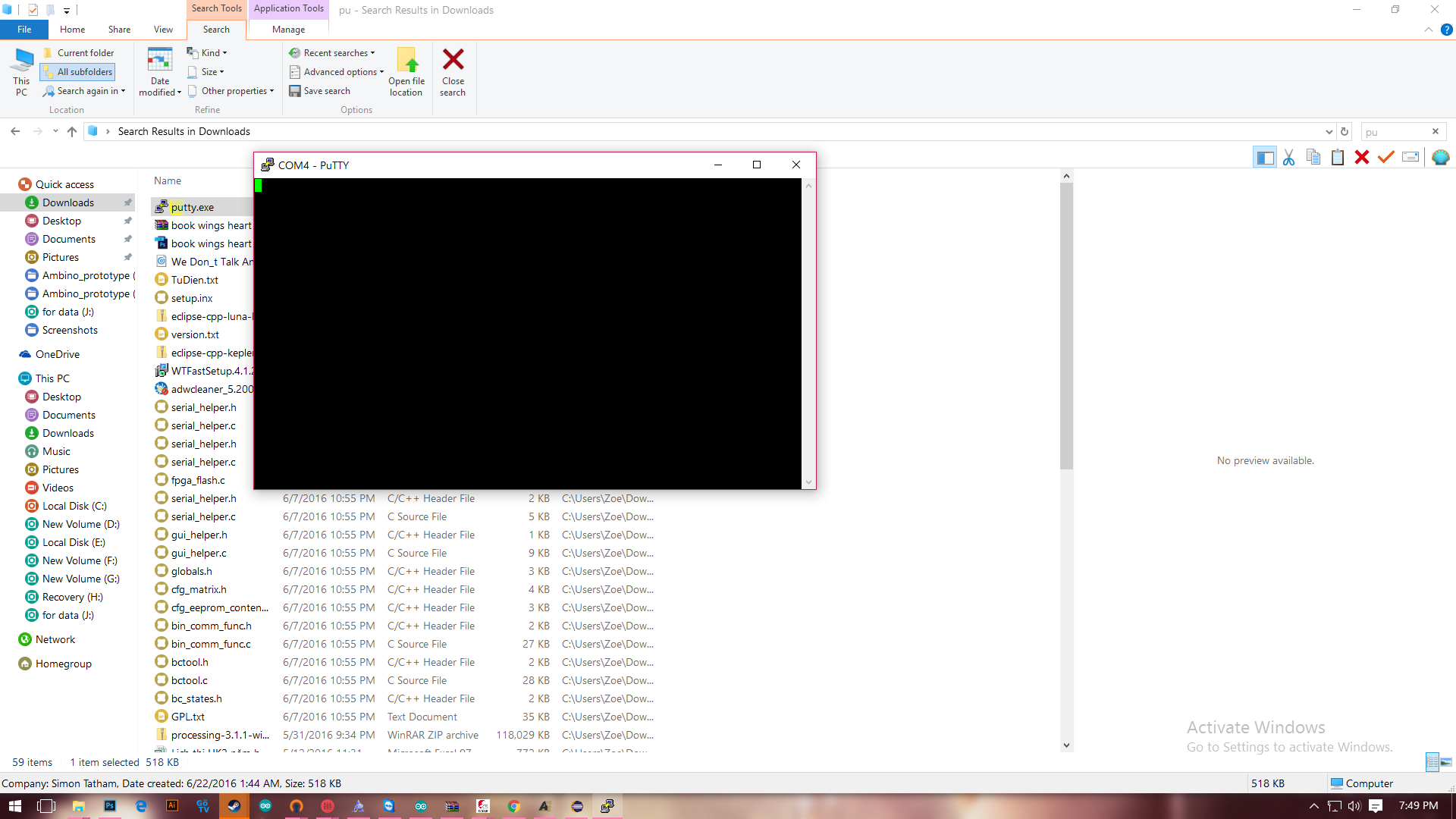1456x819 pixels.
Task: Open Classic Shell settings shell icon
Action: pos(1441,157)
